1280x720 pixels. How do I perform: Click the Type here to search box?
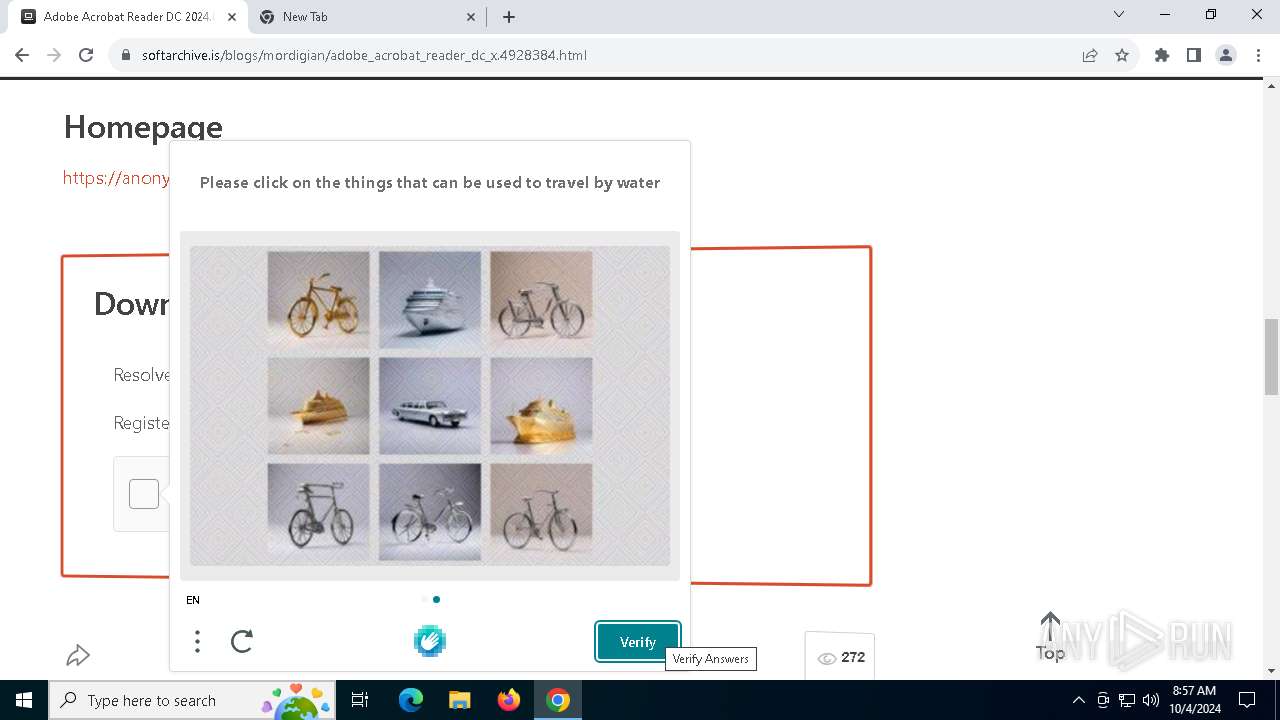point(194,700)
